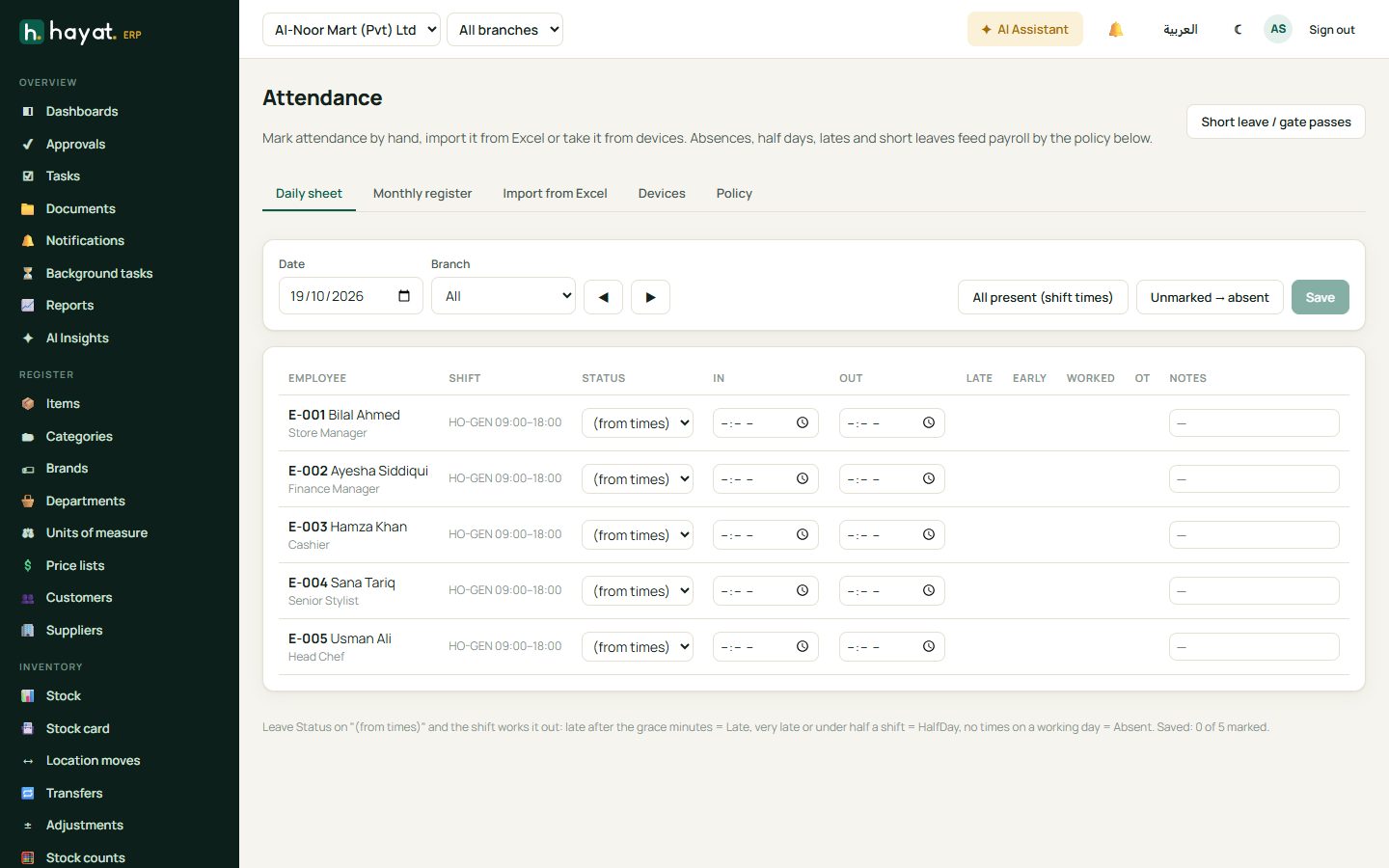Image resolution: width=1389 pixels, height=868 pixels.
Task: Click All present (shift times) button
Action: [x=1043, y=297]
